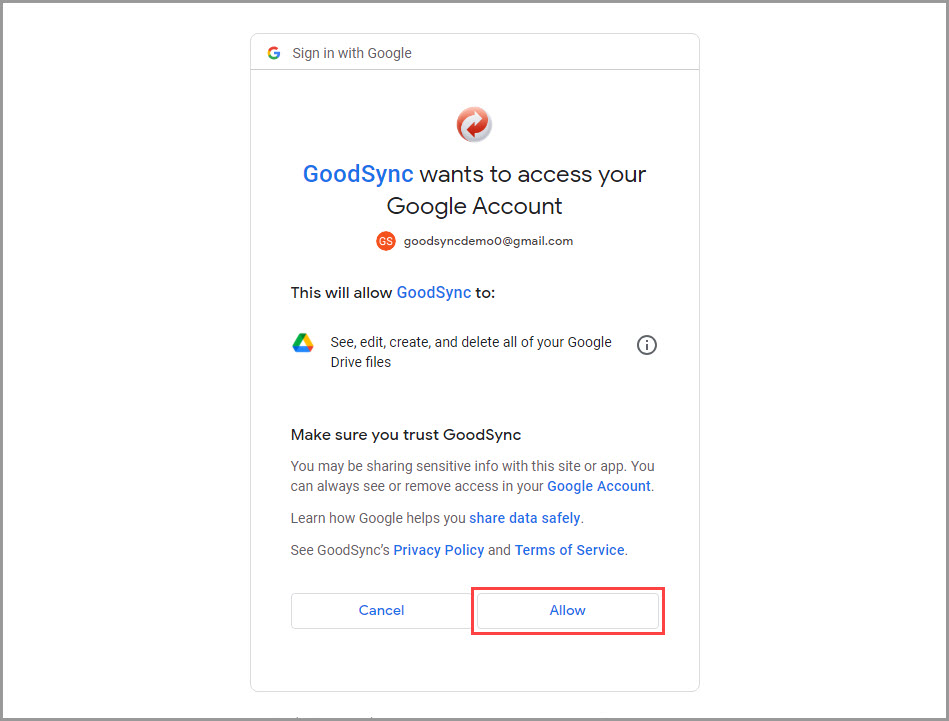Click the Sign in with Google header text
This screenshot has height=721, width=949.
pyautogui.click(x=350, y=52)
